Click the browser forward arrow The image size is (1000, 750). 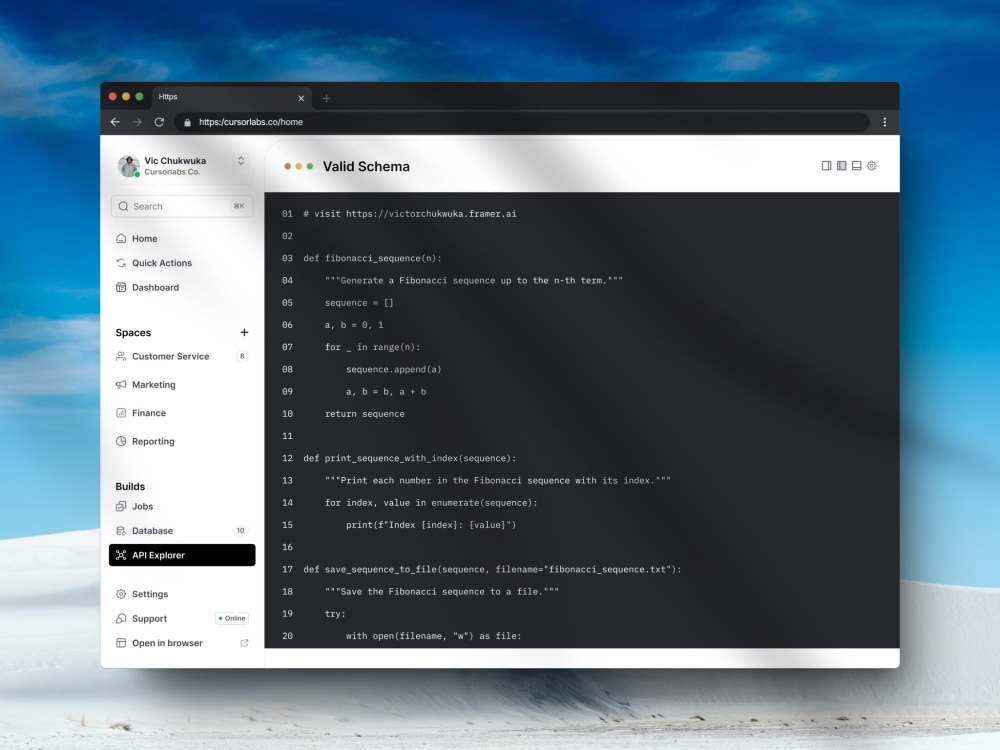click(x=137, y=122)
